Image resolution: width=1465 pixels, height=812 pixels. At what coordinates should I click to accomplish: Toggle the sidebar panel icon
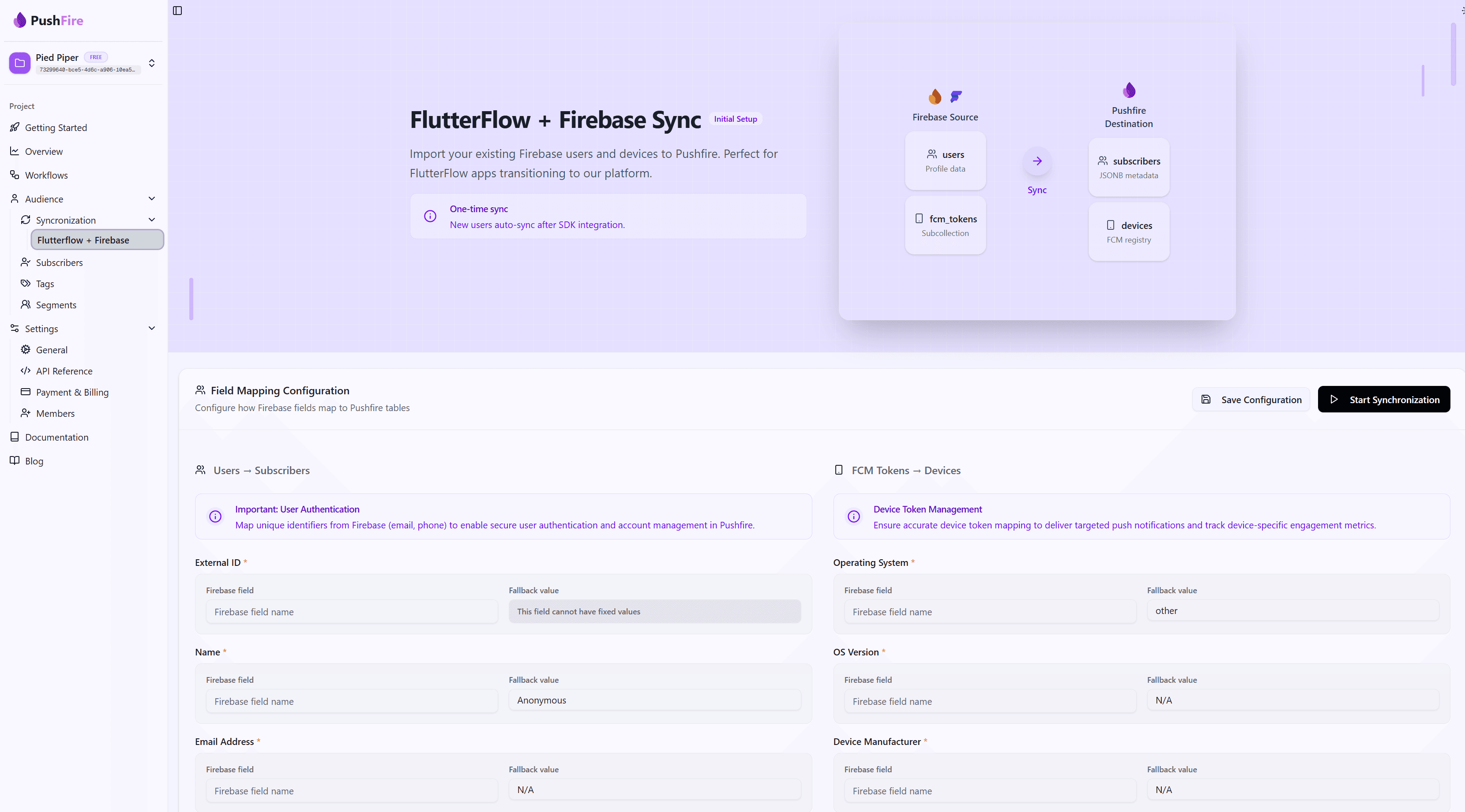coord(177,11)
